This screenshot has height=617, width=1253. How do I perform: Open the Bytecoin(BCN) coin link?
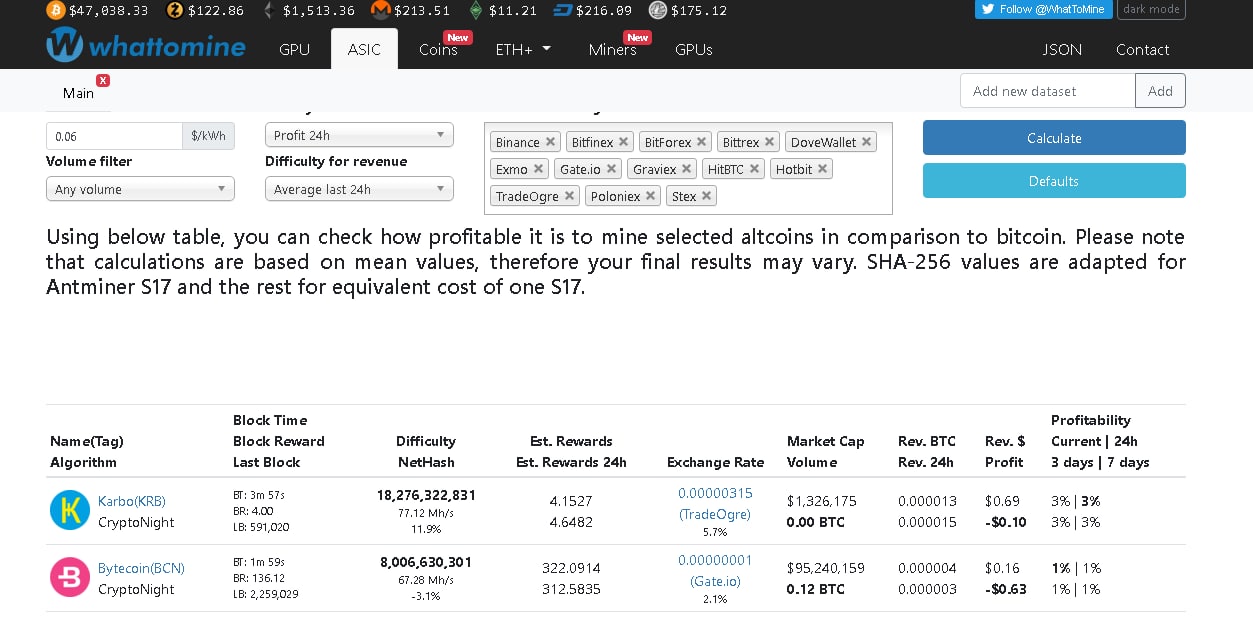pos(141,568)
